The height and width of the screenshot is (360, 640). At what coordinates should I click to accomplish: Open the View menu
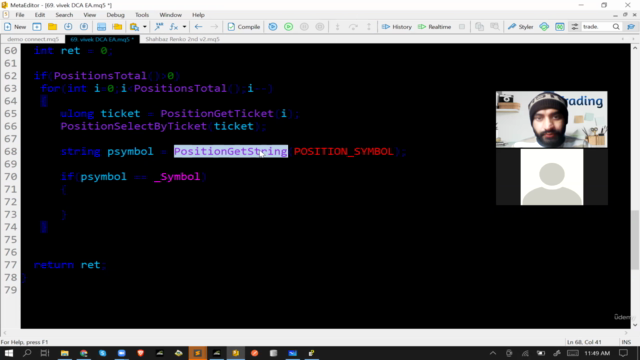click(89, 15)
